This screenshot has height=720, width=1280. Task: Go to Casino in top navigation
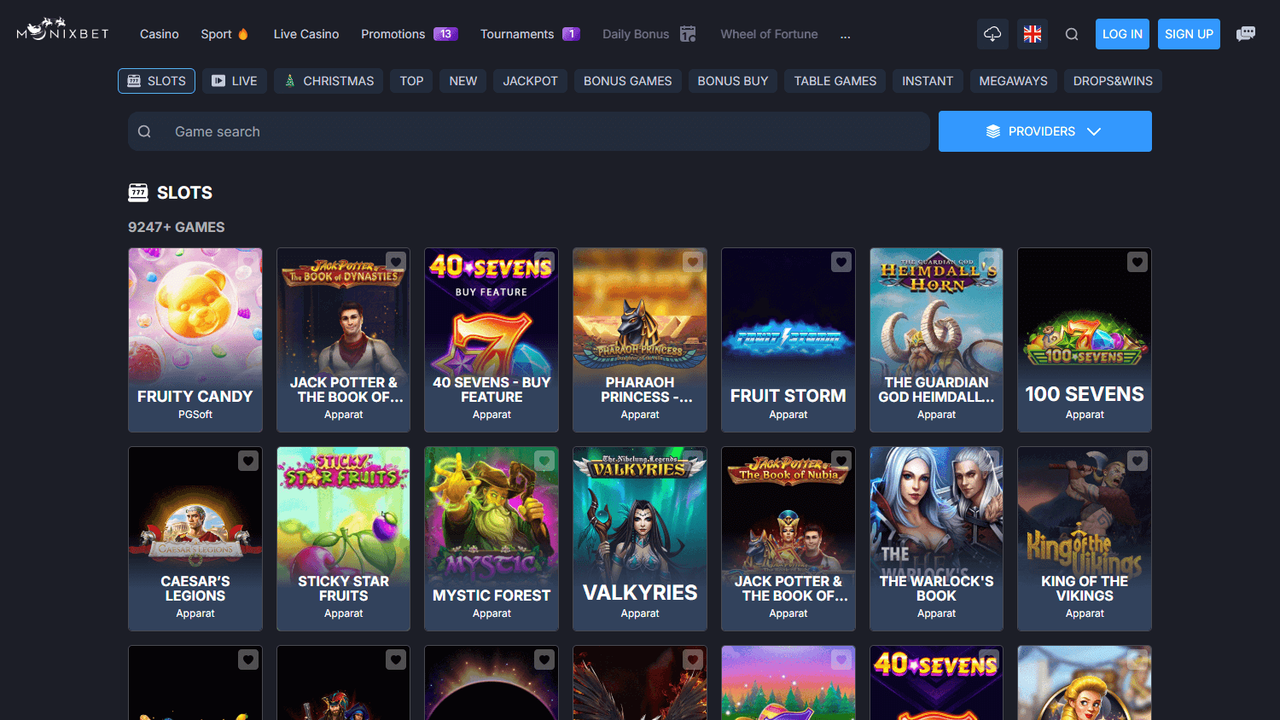coord(159,34)
